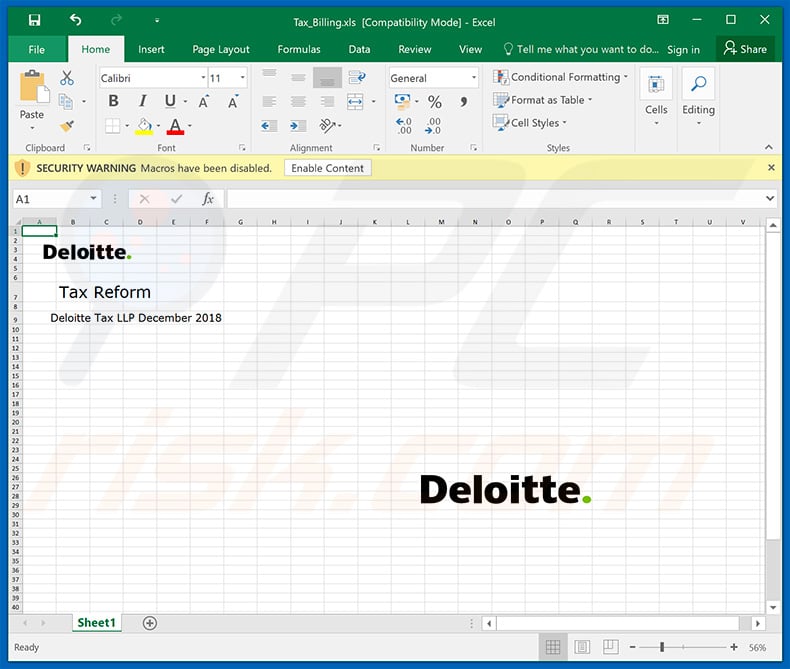Switch to the Insert tab
Image resolution: width=790 pixels, height=669 pixels.
(151, 49)
